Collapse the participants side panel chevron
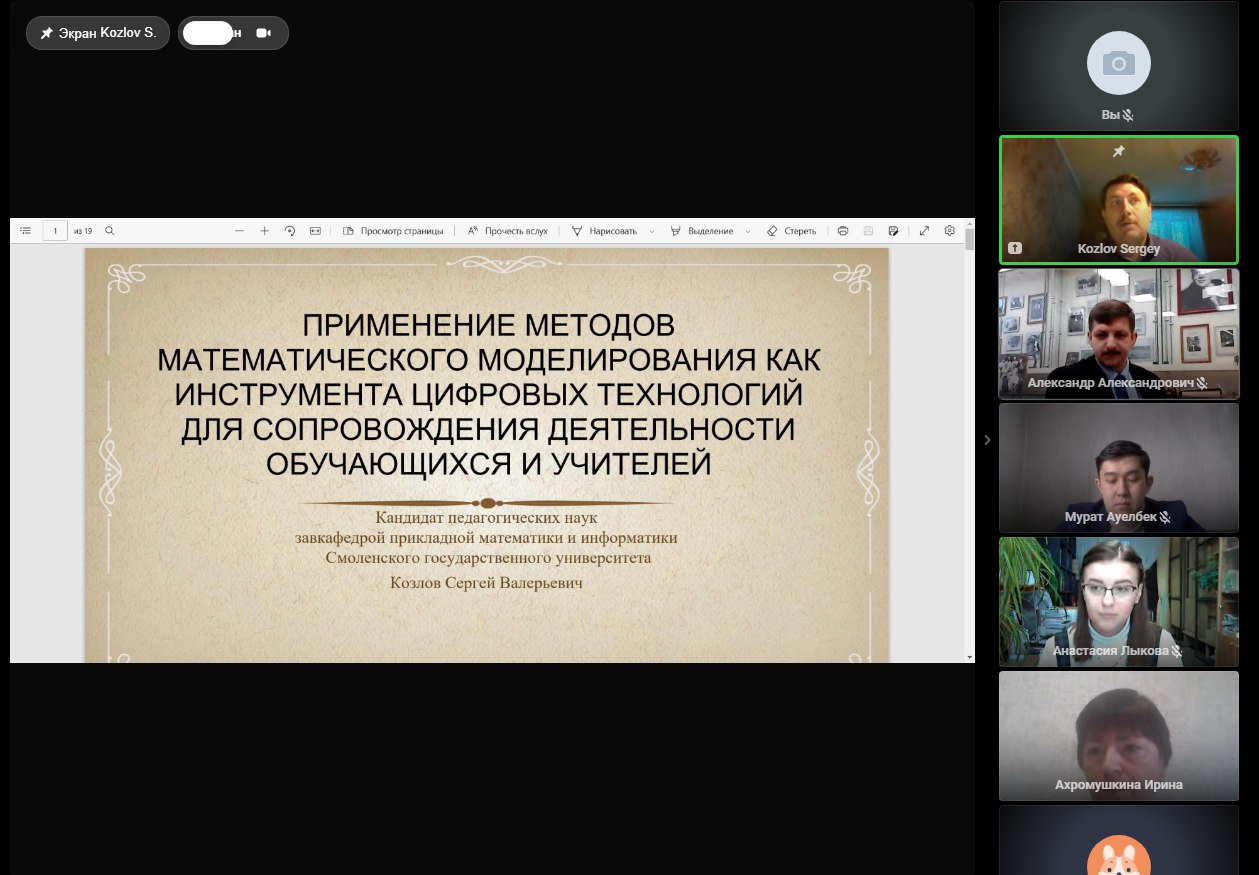The width and height of the screenshot is (1259, 875). pyautogui.click(x=987, y=440)
